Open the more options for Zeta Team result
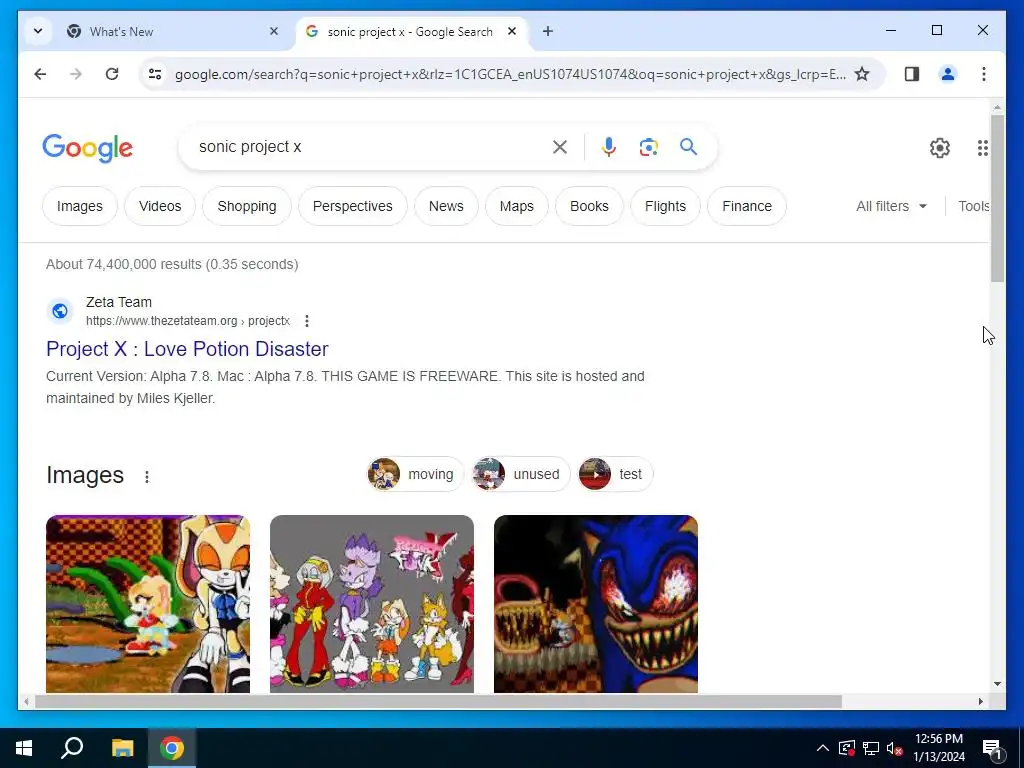The width and height of the screenshot is (1024, 768). click(307, 321)
